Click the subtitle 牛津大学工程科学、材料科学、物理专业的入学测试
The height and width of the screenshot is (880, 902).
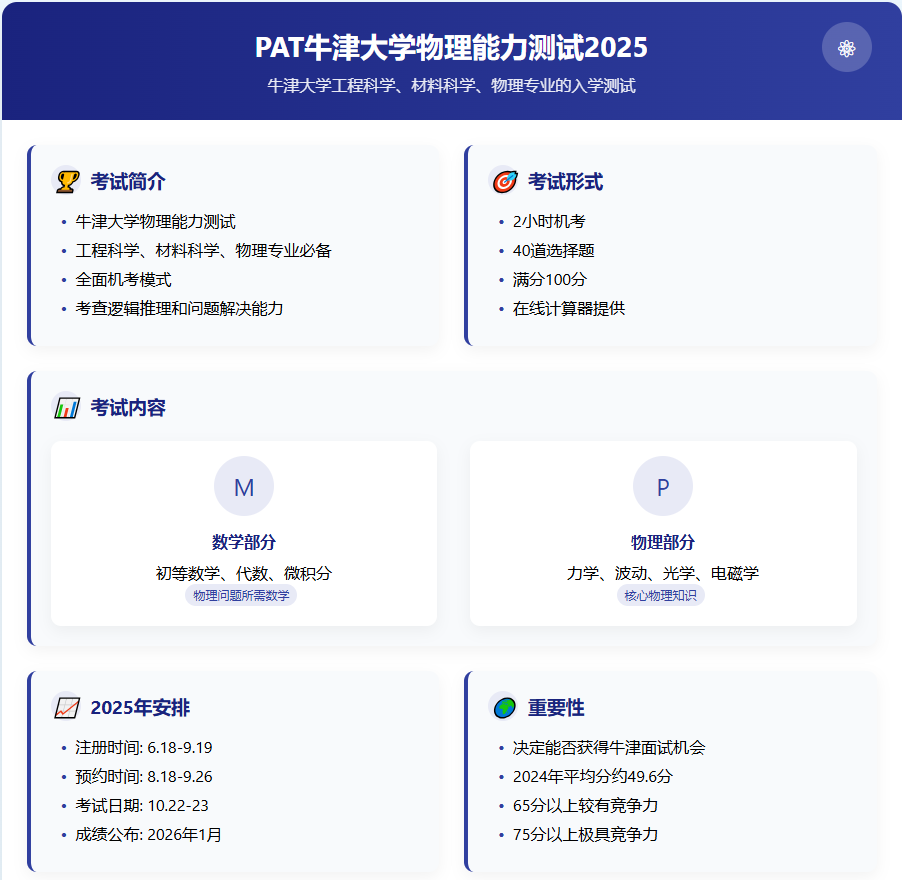pos(451,86)
